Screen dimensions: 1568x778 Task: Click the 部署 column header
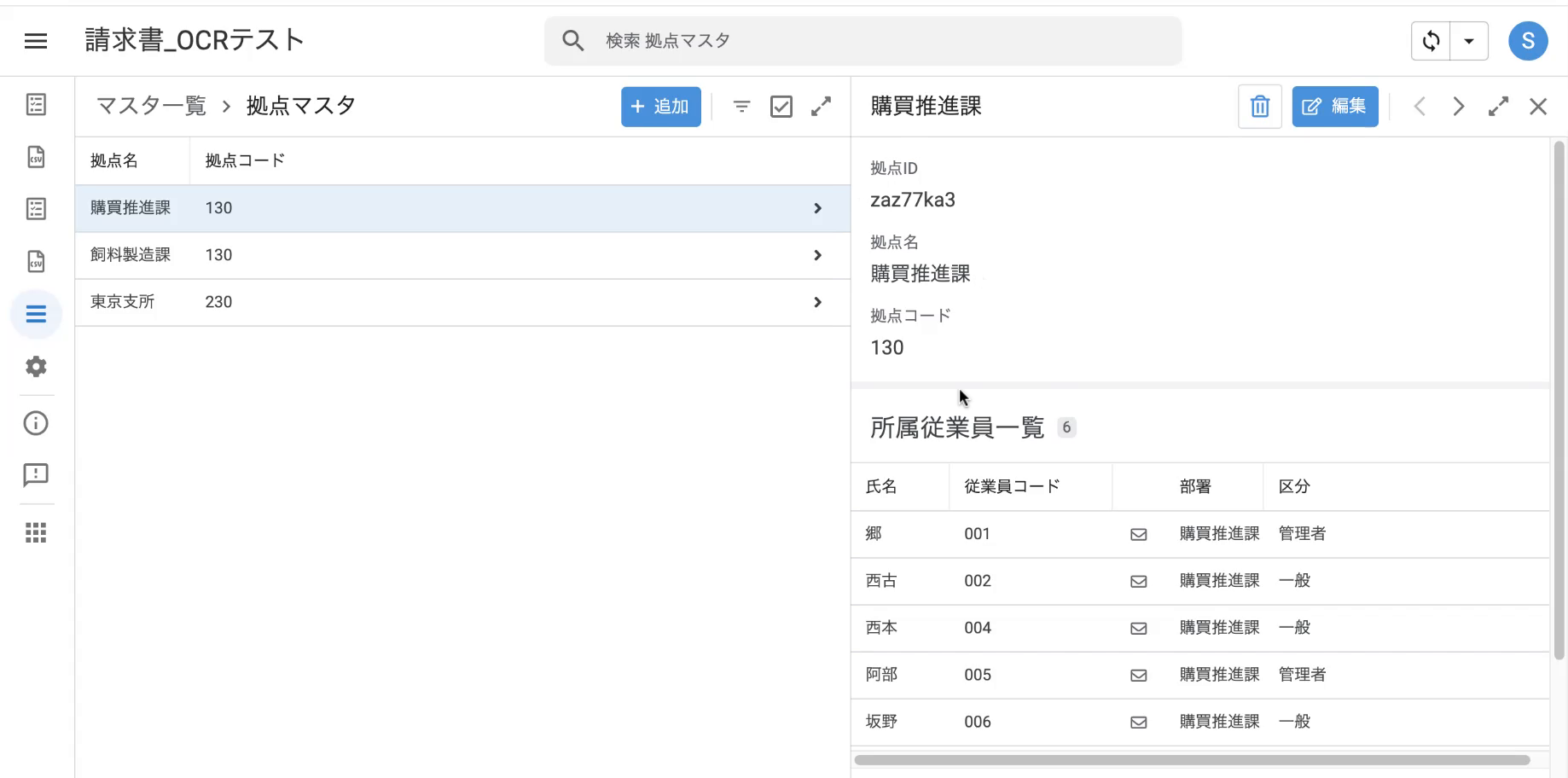(x=1195, y=486)
